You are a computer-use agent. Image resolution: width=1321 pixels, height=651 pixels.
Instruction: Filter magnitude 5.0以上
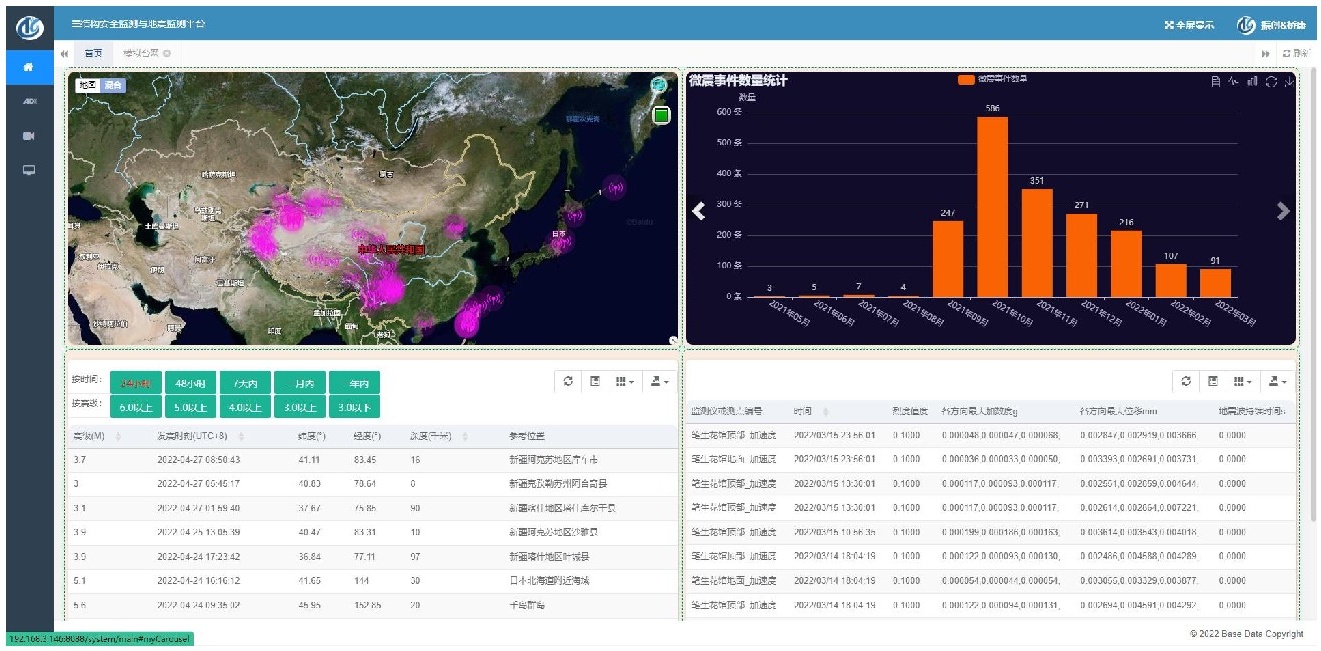click(x=190, y=407)
